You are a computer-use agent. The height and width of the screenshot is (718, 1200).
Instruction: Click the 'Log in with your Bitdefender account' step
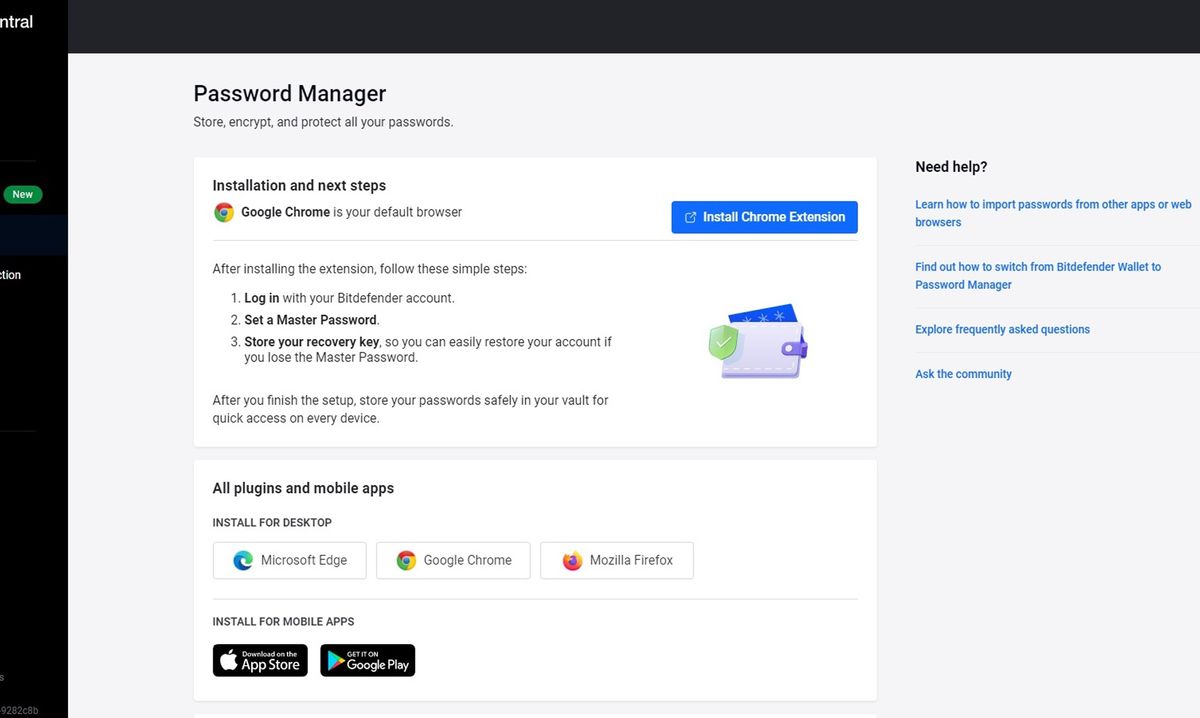point(349,298)
